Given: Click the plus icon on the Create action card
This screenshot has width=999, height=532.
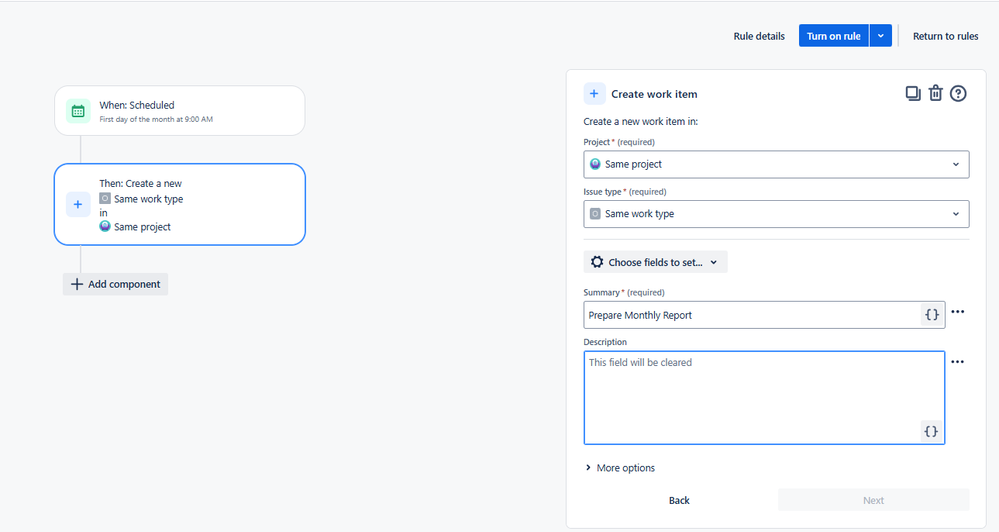Looking at the screenshot, I should tap(78, 205).
